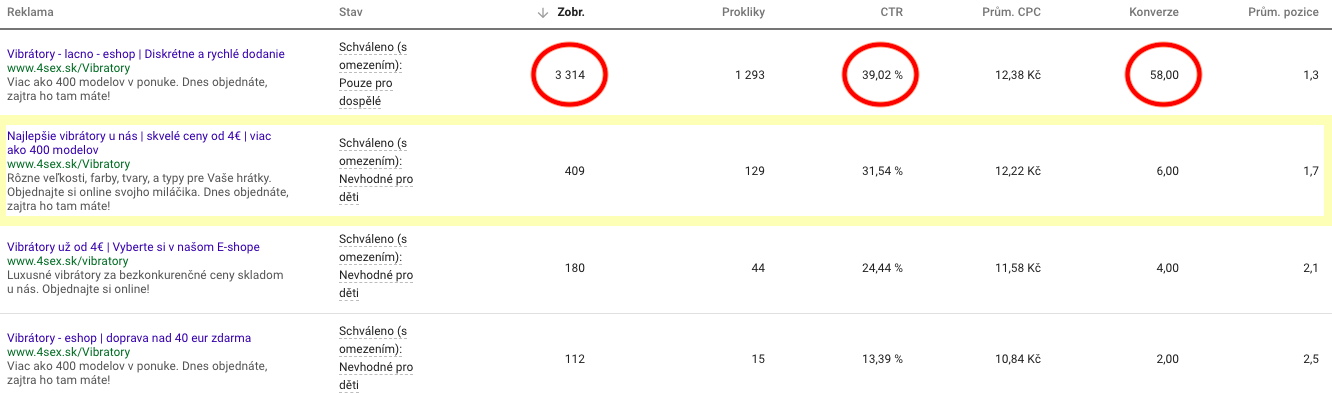This screenshot has height=393, width=1332.
Task: Open ad 'Vibrátory - lacno - eshop' headline
Action: point(146,54)
